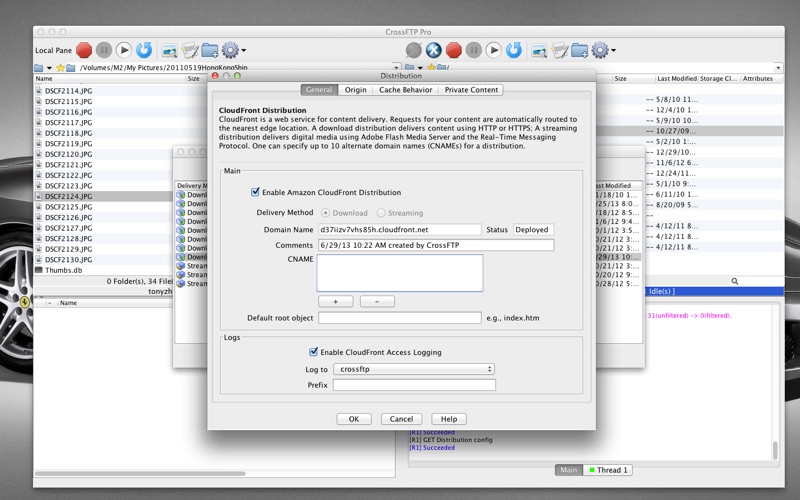Open the Private Content tab

click(x=471, y=90)
